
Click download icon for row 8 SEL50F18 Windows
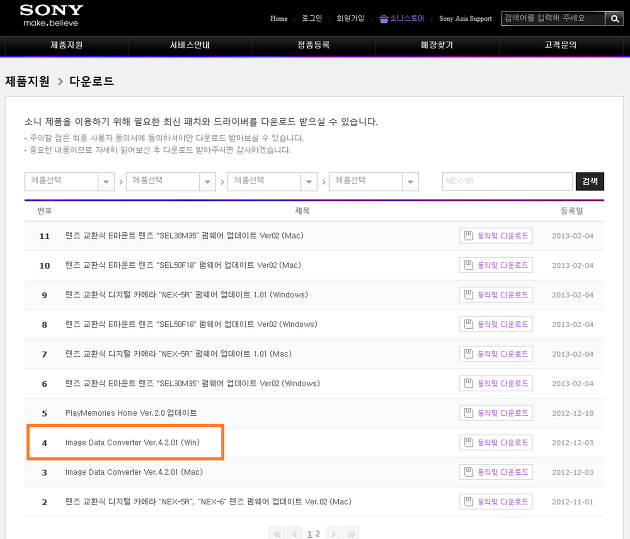click(468, 324)
